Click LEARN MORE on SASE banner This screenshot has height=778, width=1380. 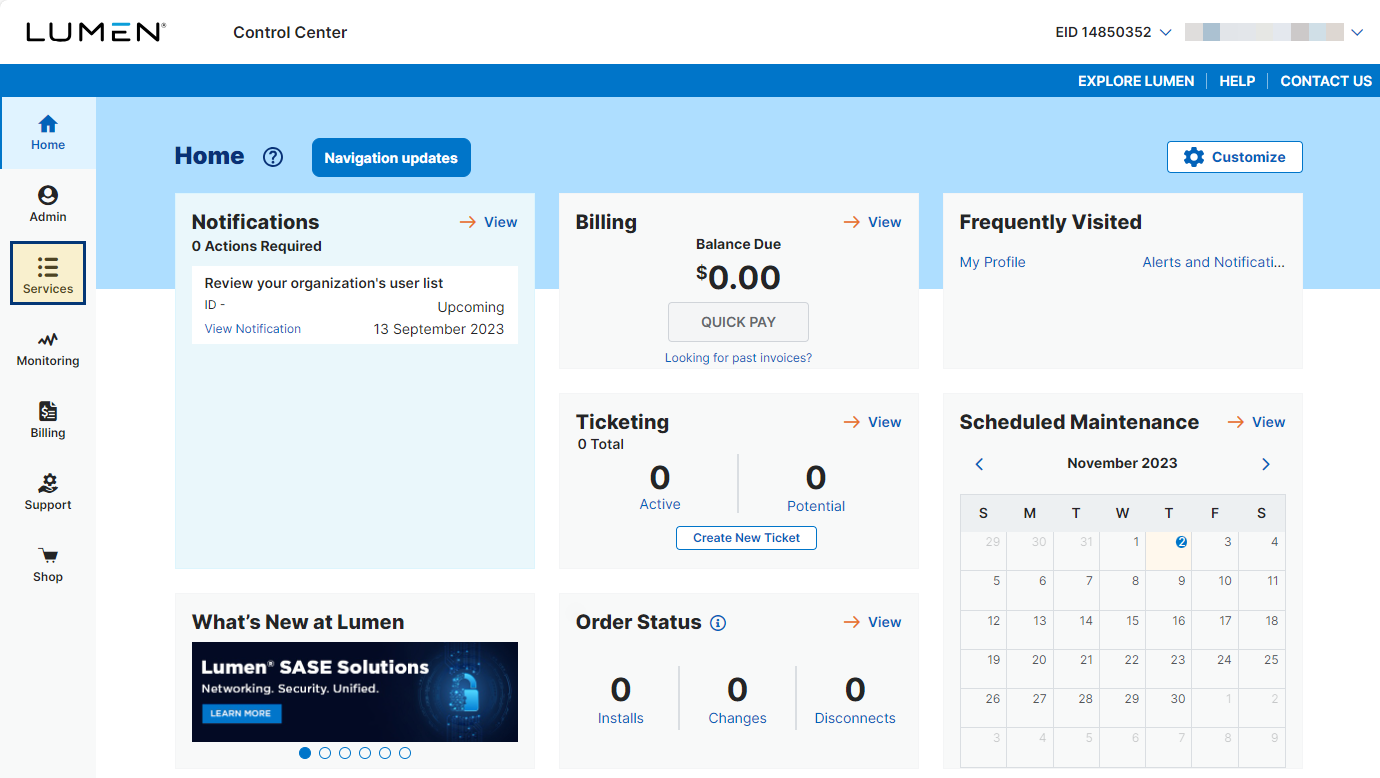241,713
